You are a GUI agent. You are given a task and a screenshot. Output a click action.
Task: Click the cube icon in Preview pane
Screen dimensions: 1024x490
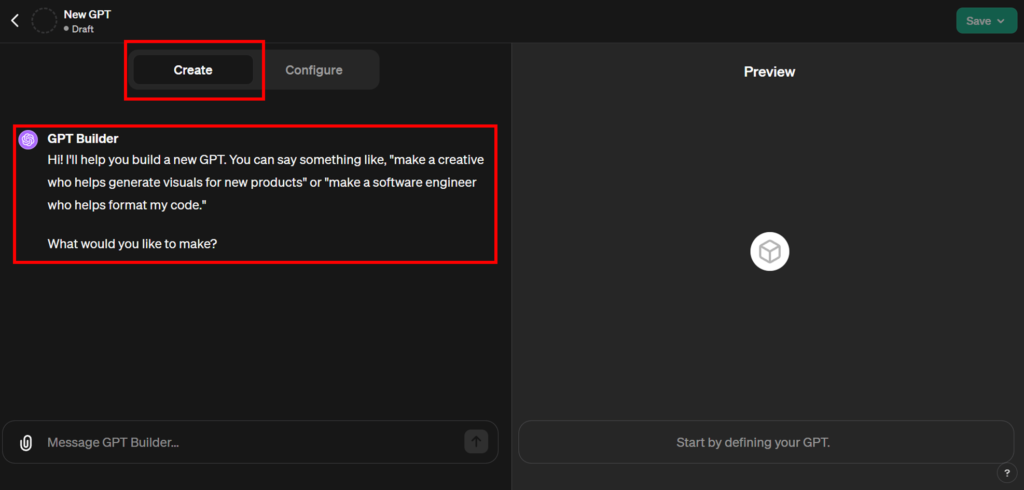(769, 252)
